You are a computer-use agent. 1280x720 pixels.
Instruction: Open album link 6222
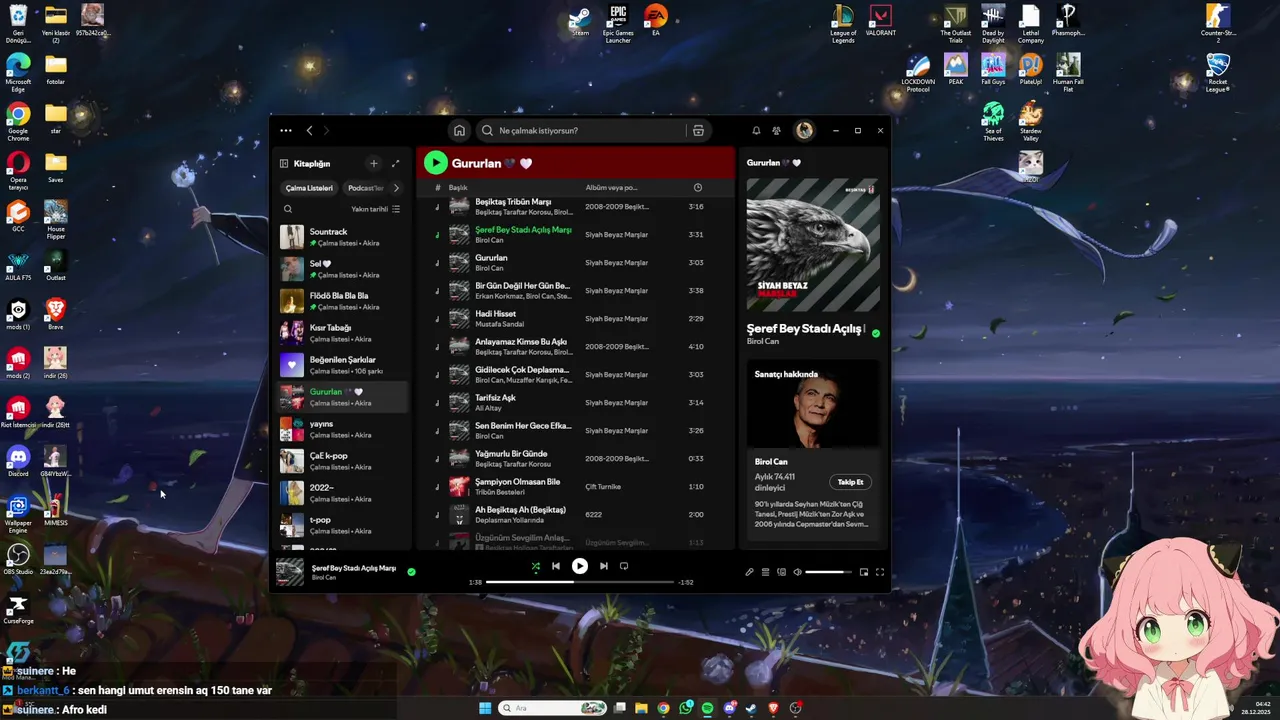click(x=594, y=515)
